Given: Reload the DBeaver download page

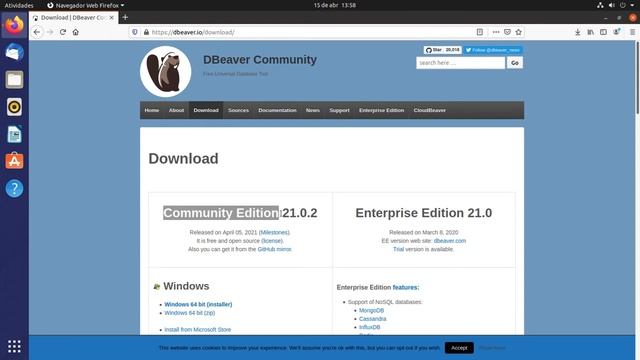Looking at the screenshot, I should click(63, 32).
